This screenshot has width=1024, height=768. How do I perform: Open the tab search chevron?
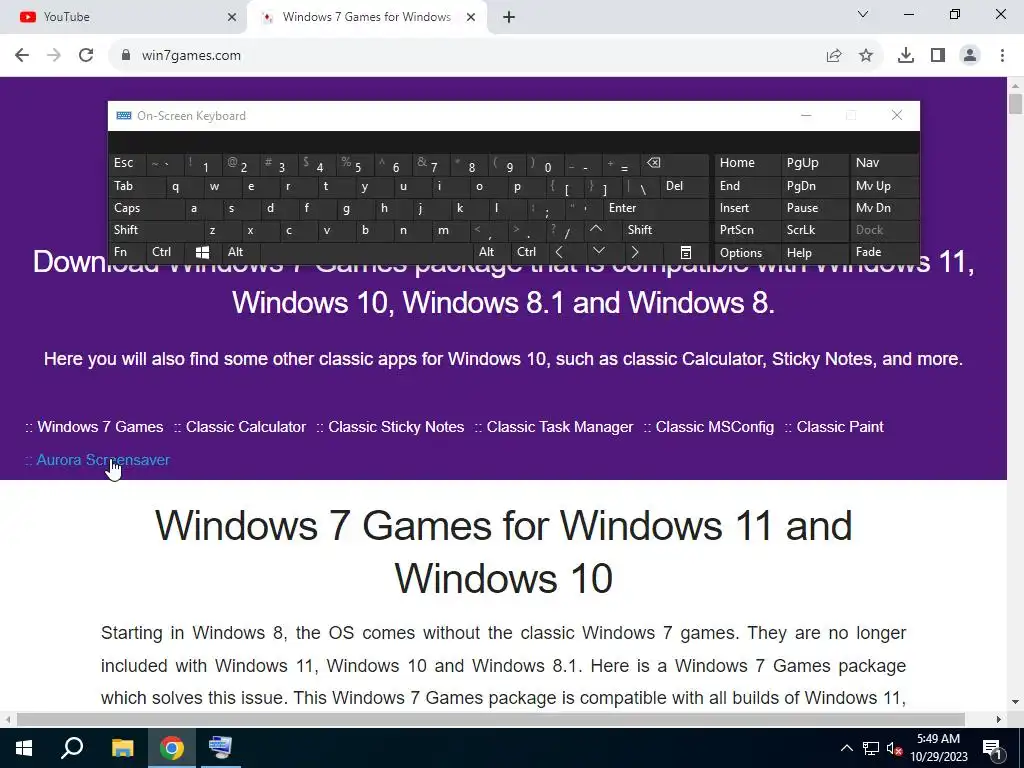click(x=863, y=14)
